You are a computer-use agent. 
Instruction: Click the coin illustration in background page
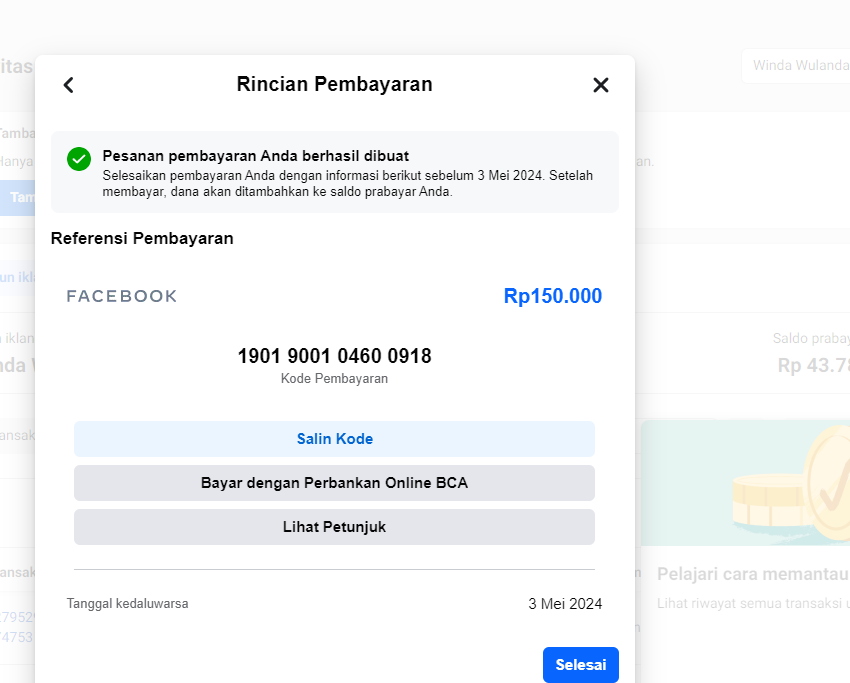click(x=791, y=485)
